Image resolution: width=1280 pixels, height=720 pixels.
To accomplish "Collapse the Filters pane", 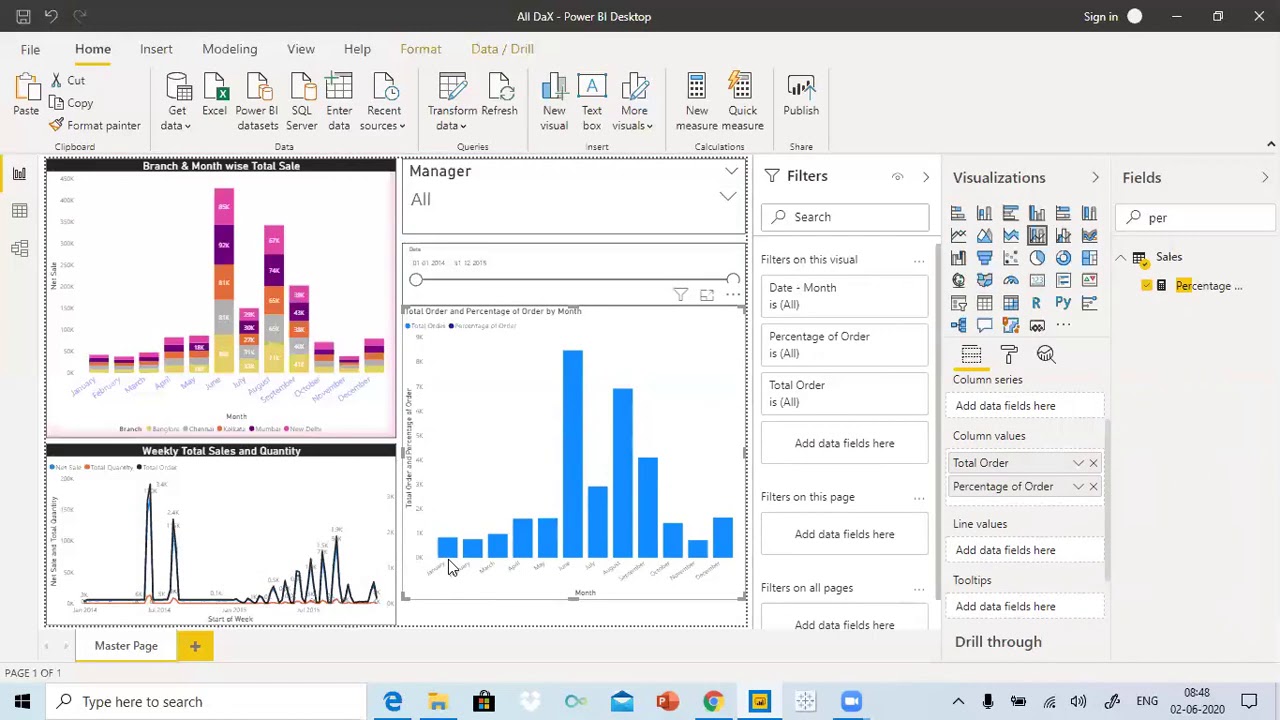I will point(925,177).
